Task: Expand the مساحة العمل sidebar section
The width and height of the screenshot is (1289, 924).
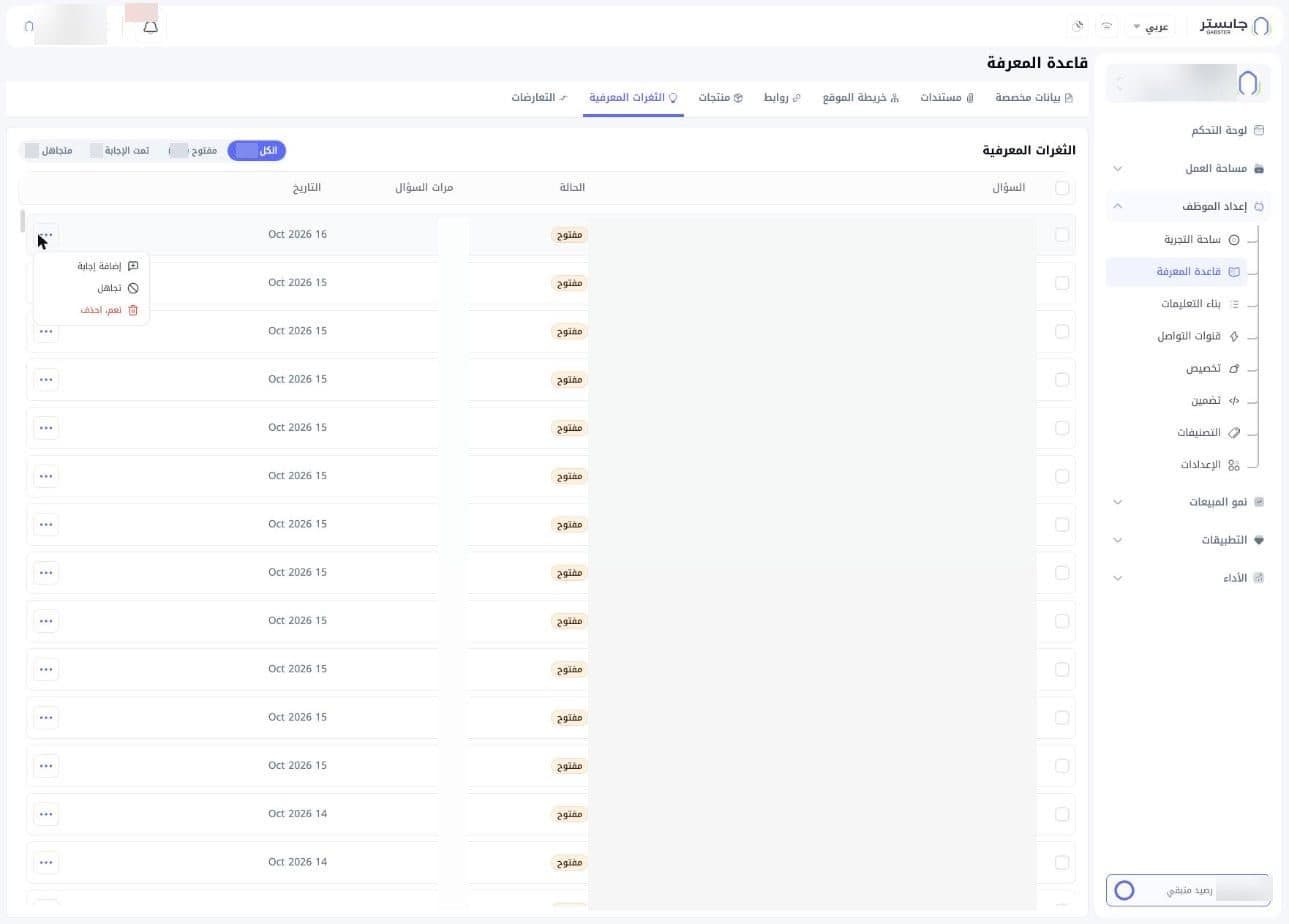Action: pyautogui.click(x=1187, y=168)
